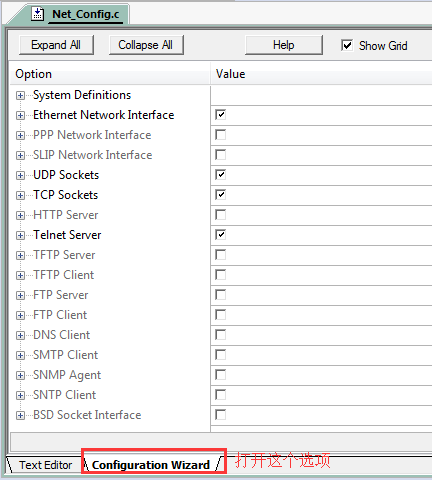Screen dimensions: 432x480
Task: Select the FTP Client label
Action: pyautogui.click(x=60, y=315)
